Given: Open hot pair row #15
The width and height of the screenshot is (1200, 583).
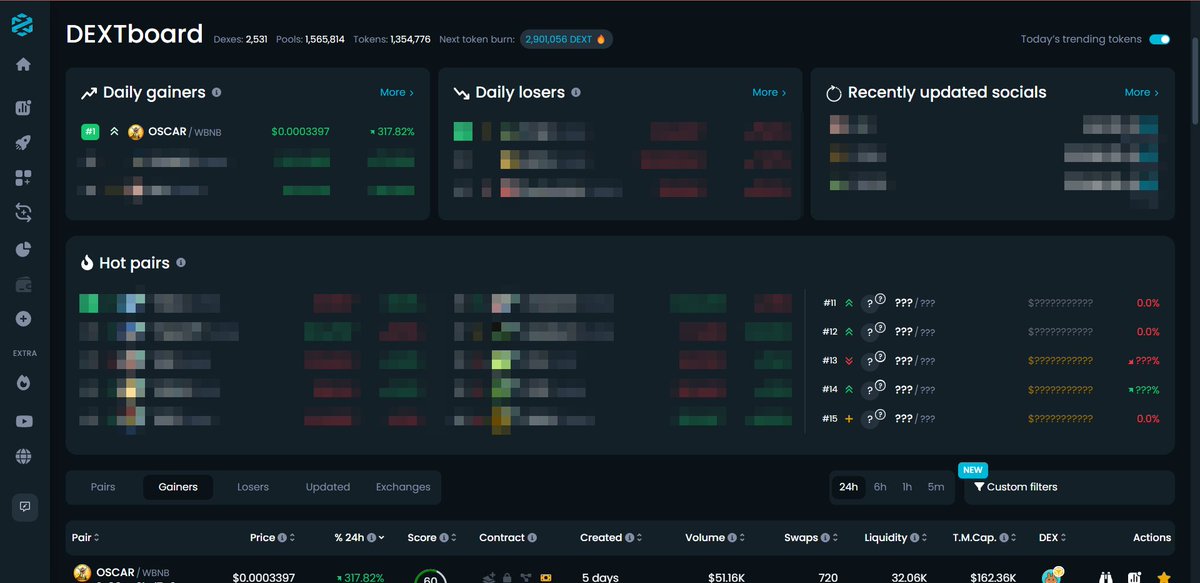Looking at the screenshot, I should pos(991,419).
